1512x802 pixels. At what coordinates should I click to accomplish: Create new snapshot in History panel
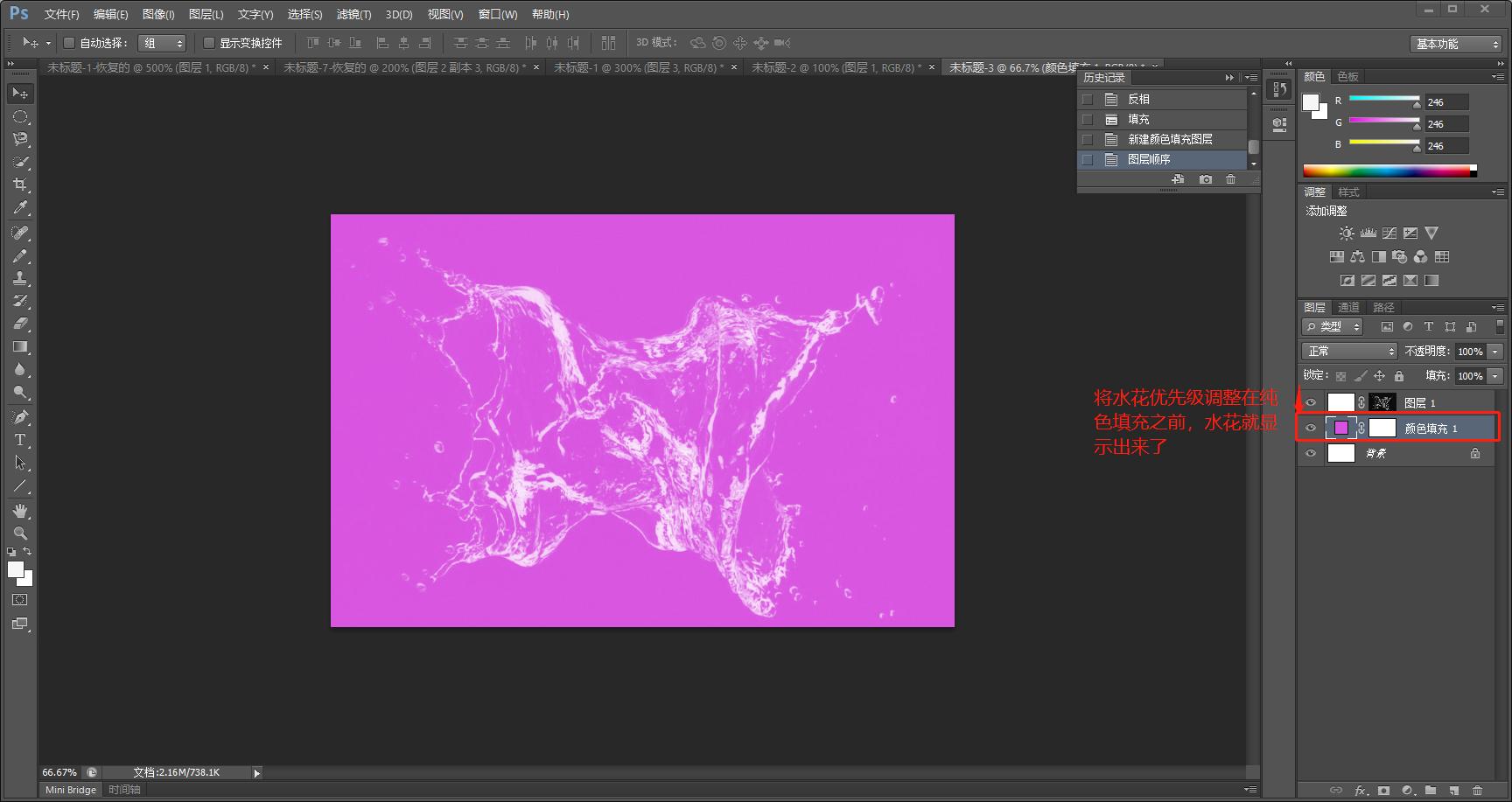pyautogui.click(x=1206, y=179)
